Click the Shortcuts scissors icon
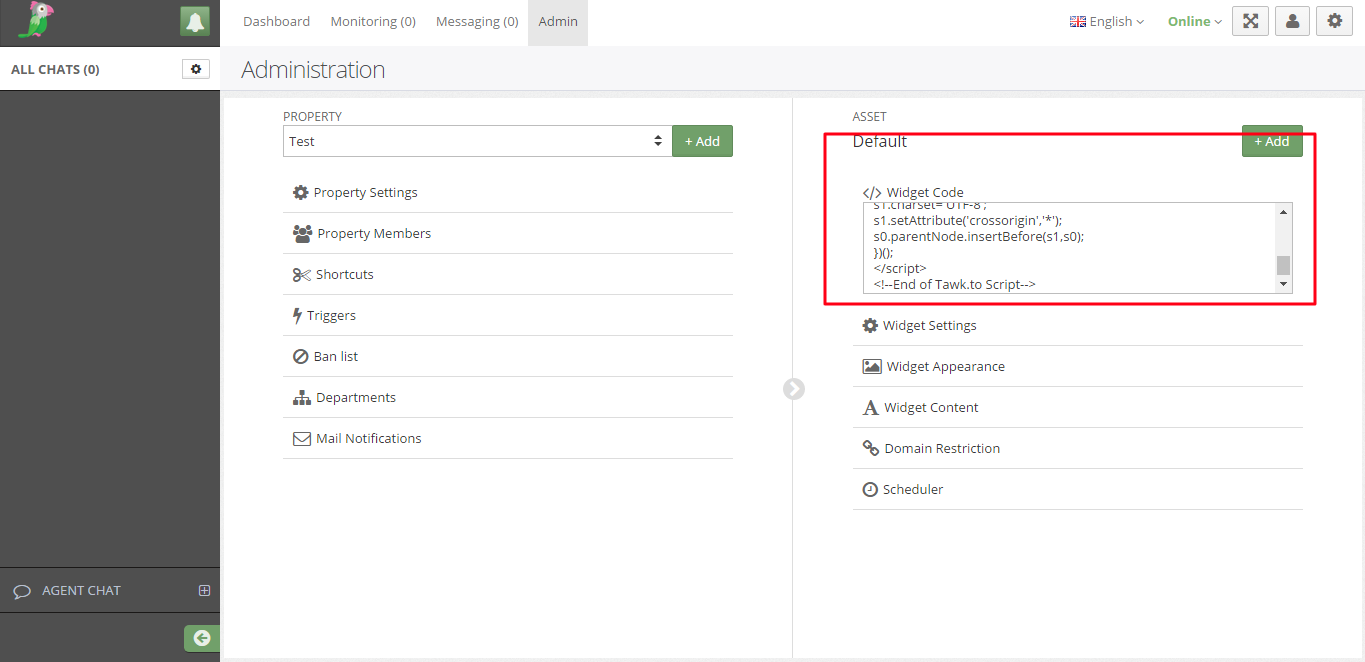 pyautogui.click(x=302, y=274)
